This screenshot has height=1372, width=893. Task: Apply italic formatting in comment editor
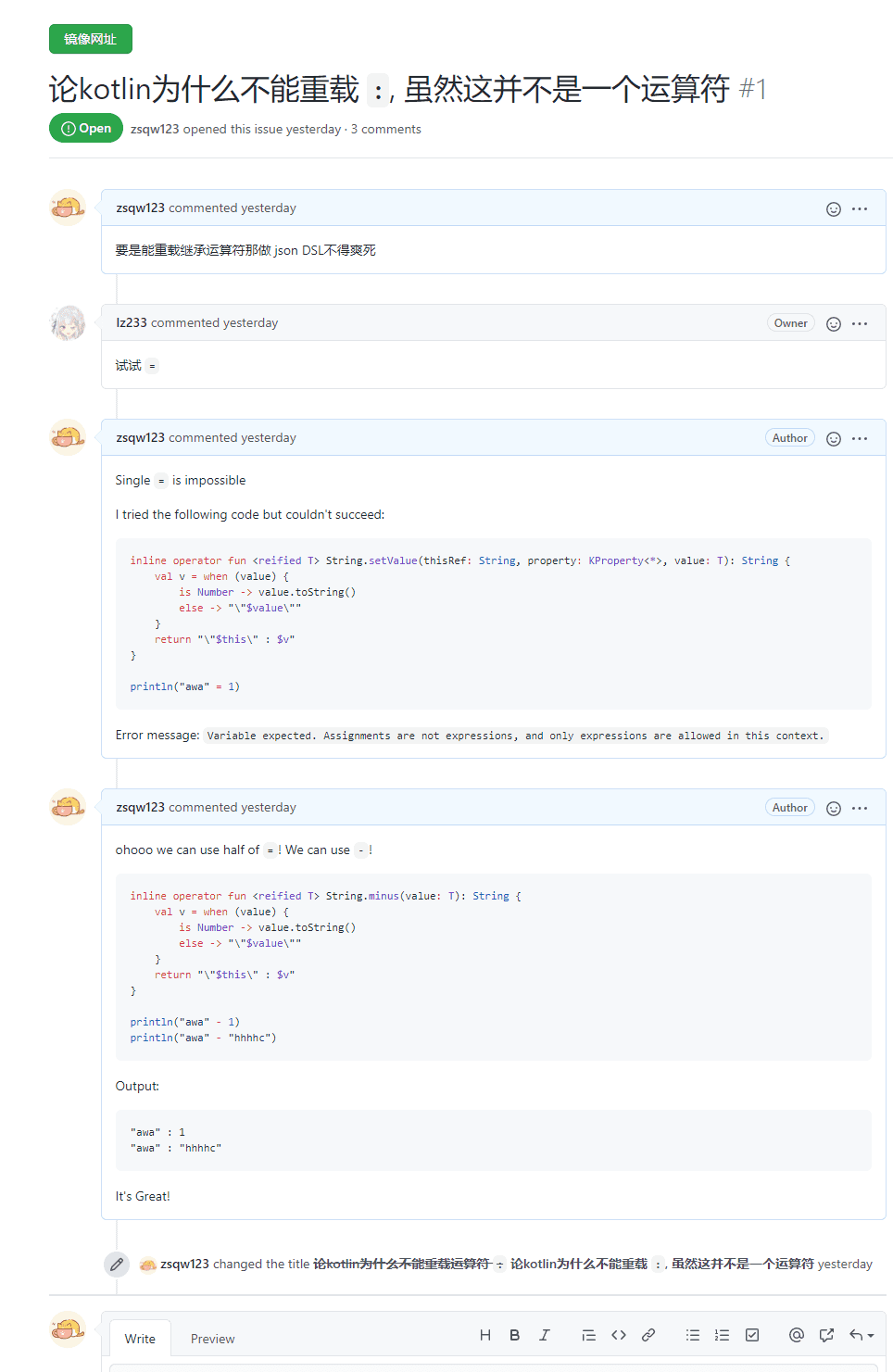click(x=545, y=1335)
